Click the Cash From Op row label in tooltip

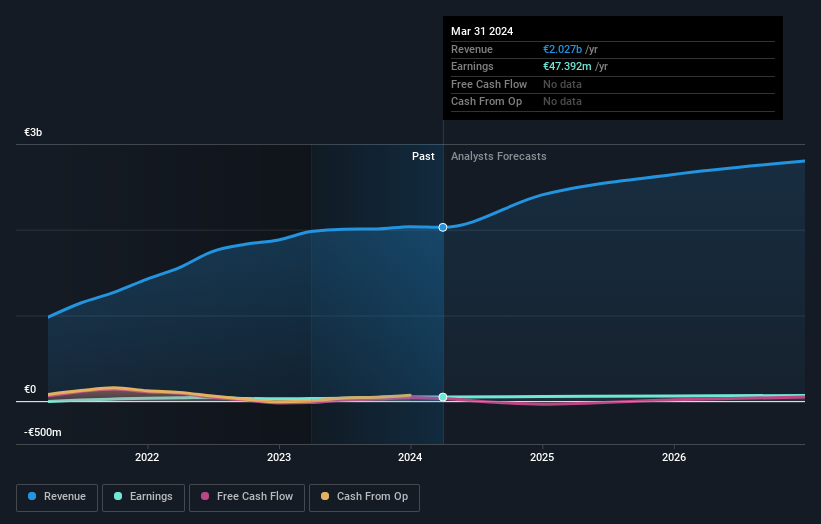point(486,102)
